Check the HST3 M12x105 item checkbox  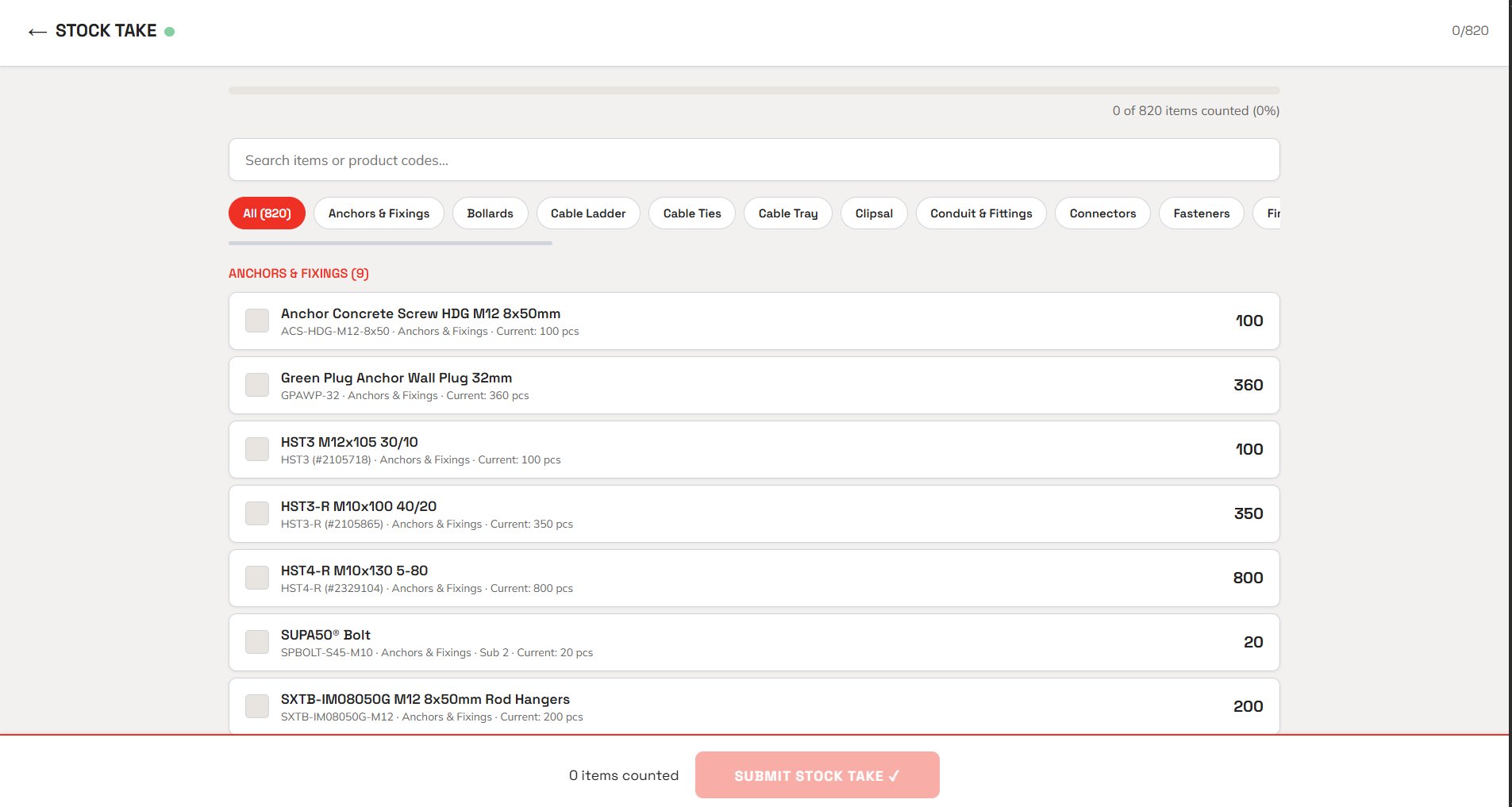(x=256, y=449)
